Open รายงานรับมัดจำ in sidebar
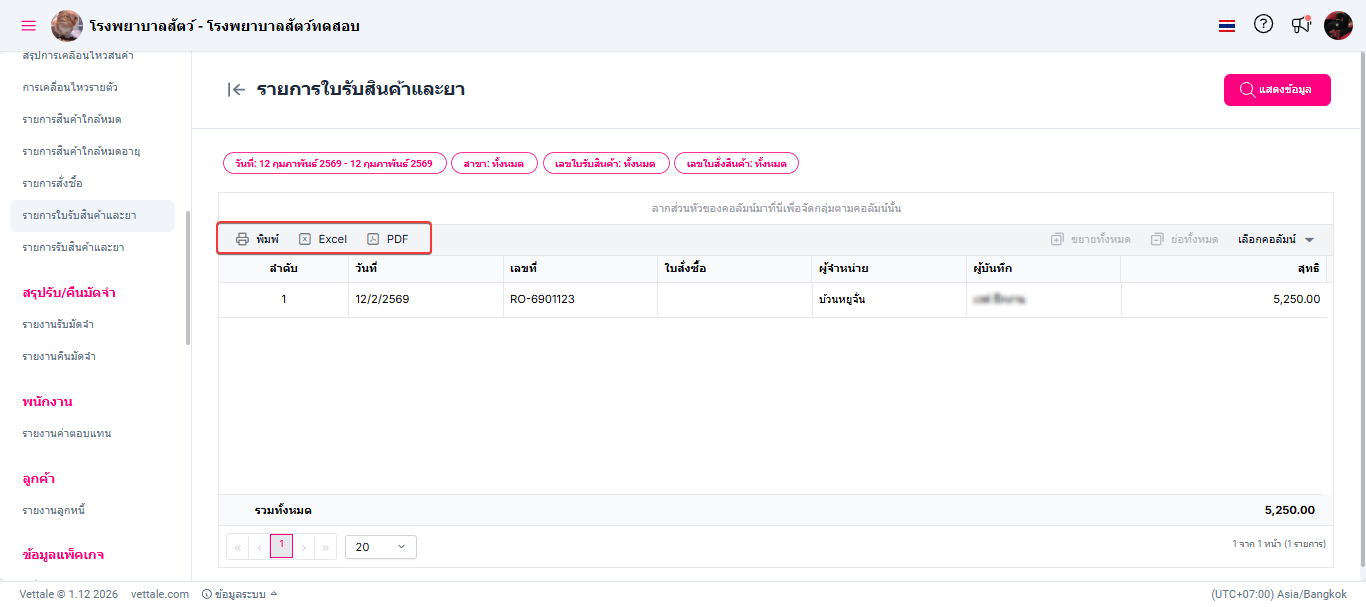 [x=58, y=325]
